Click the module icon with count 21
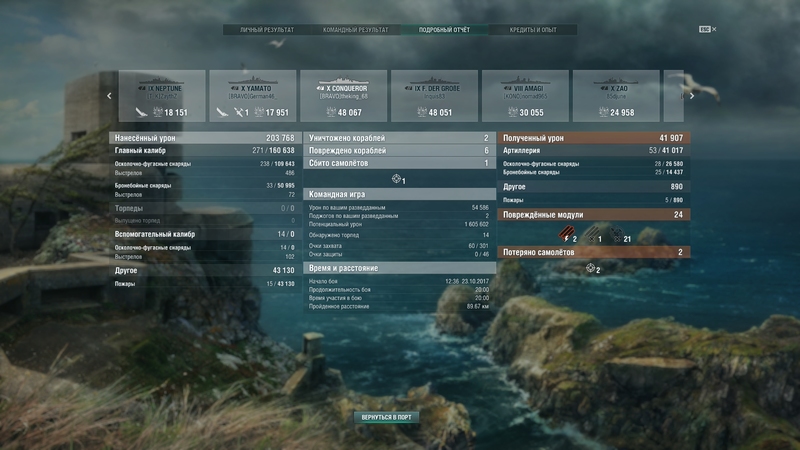 click(x=616, y=234)
